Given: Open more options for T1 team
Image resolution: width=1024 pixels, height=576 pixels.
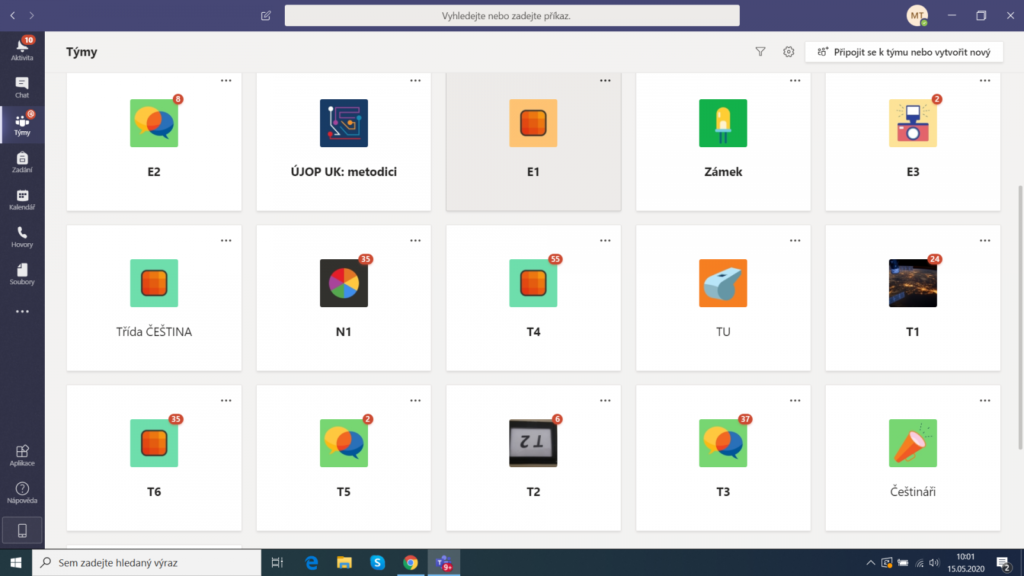Looking at the screenshot, I should 985,241.
